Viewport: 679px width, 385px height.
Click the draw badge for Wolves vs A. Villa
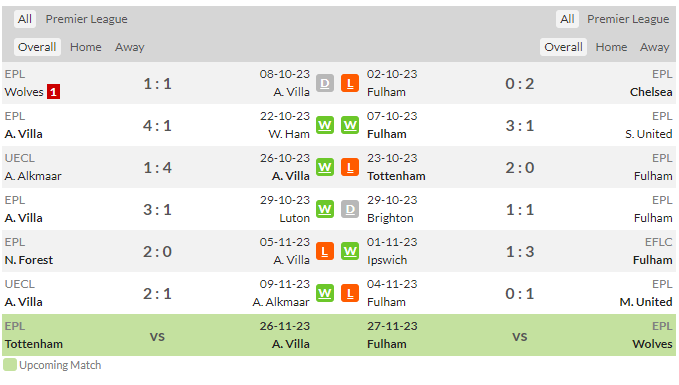(325, 84)
